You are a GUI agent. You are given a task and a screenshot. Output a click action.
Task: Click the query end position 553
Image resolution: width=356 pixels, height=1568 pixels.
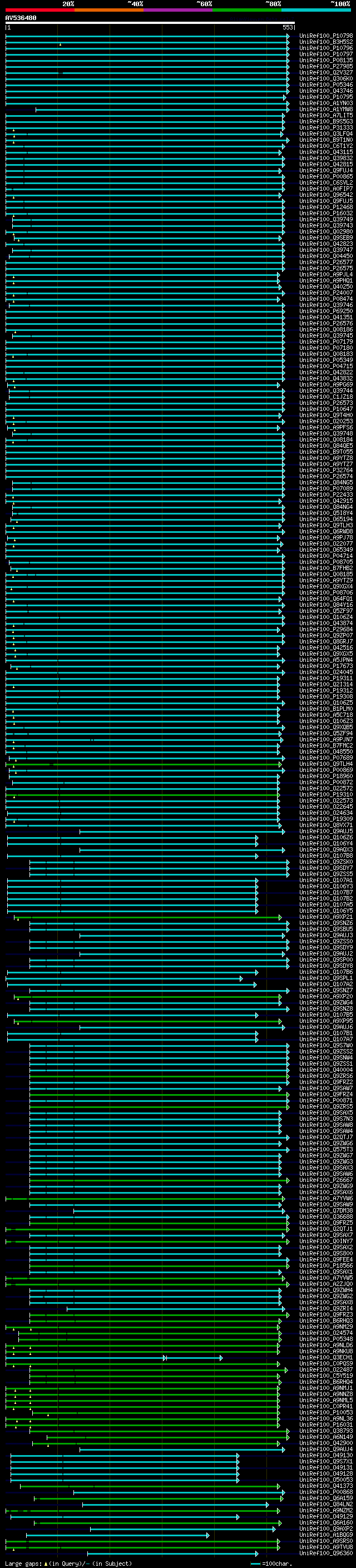click(x=288, y=27)
